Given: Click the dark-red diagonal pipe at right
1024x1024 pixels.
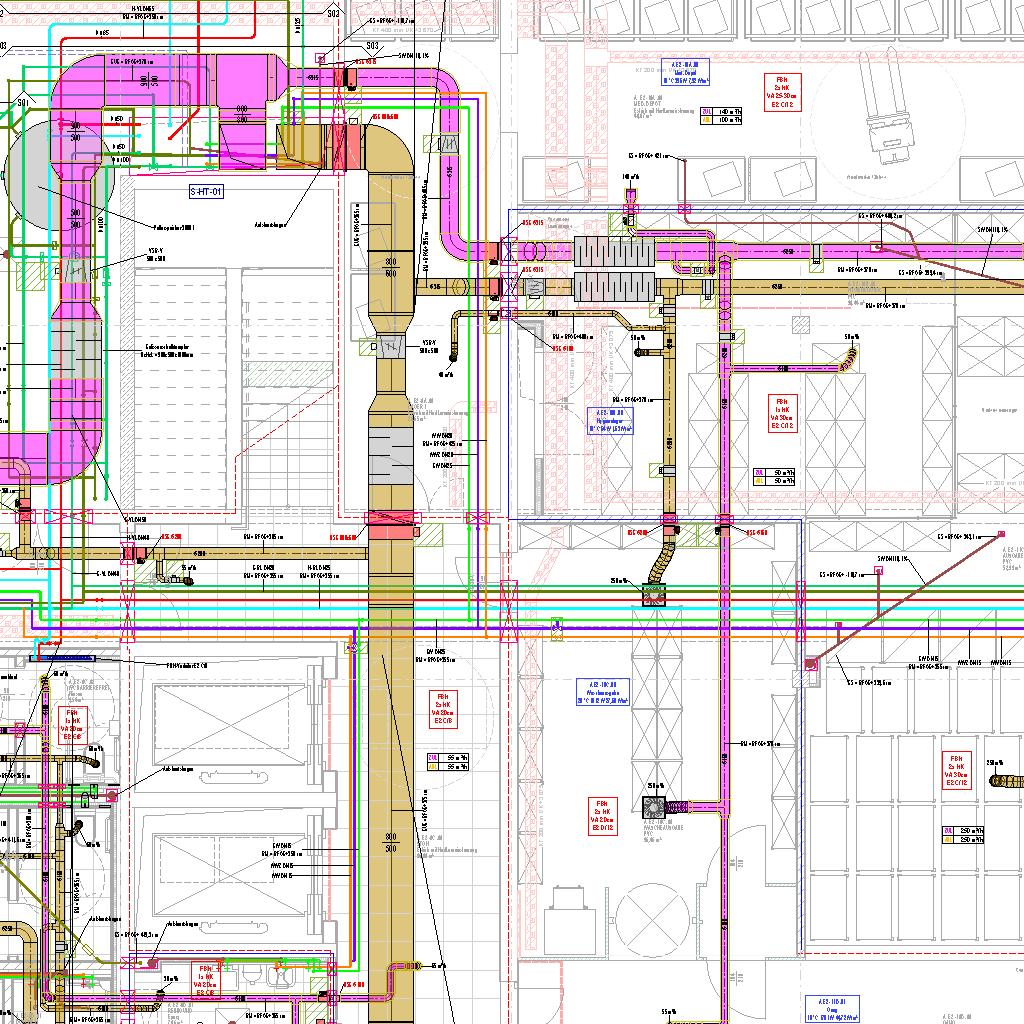Looking at the screenshot, I should click(910, 600).
